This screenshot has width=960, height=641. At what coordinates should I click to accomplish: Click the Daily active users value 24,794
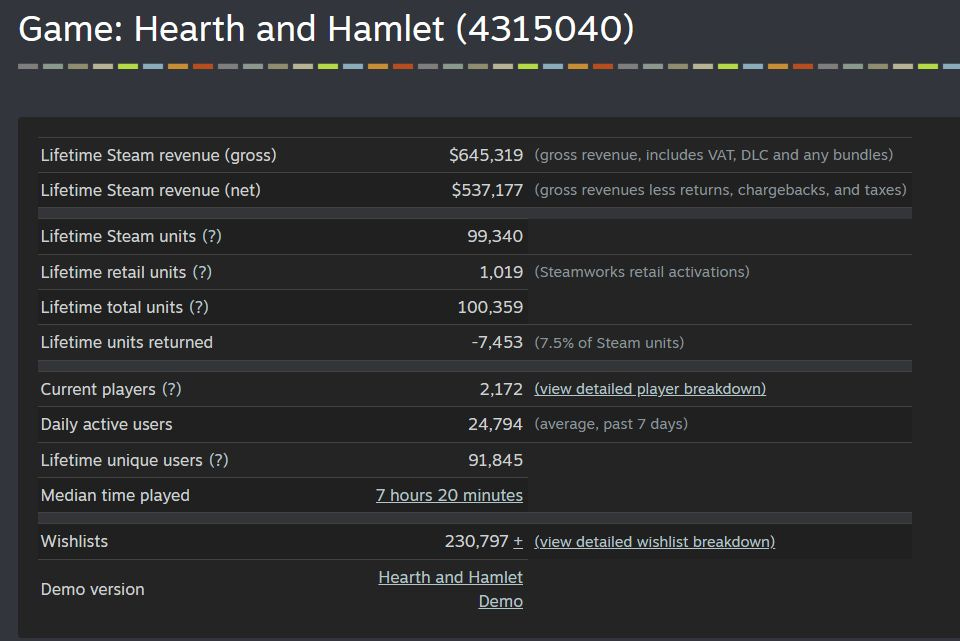(495, 424)
